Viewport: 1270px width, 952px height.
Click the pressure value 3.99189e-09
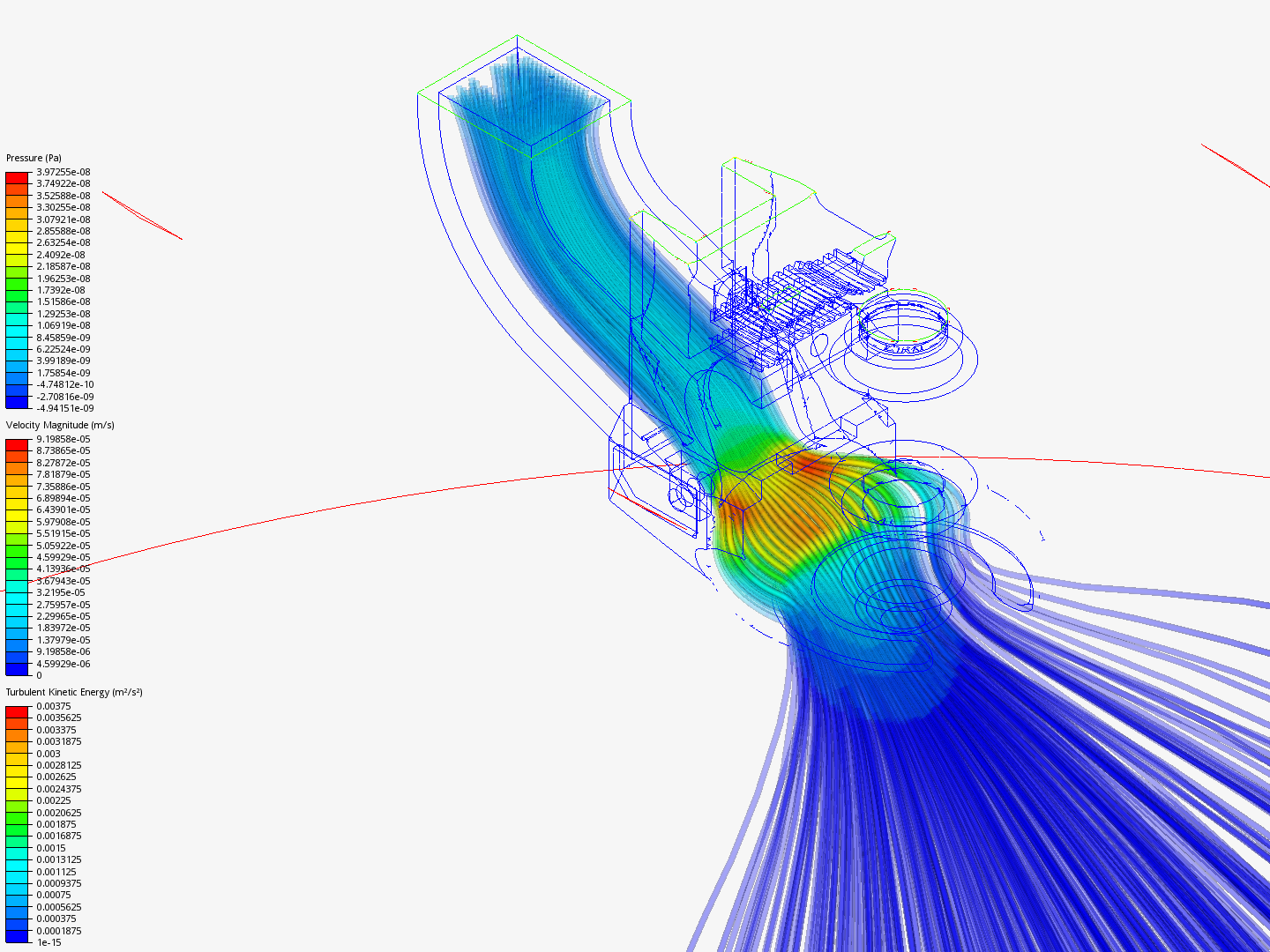(x=63, y=361)
